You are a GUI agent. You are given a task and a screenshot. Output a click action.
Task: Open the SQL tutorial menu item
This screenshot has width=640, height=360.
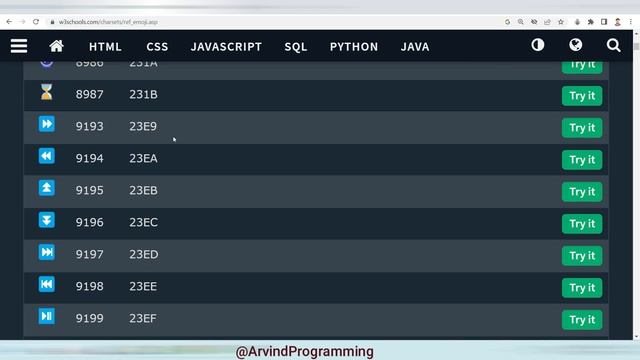pos(296,47)
